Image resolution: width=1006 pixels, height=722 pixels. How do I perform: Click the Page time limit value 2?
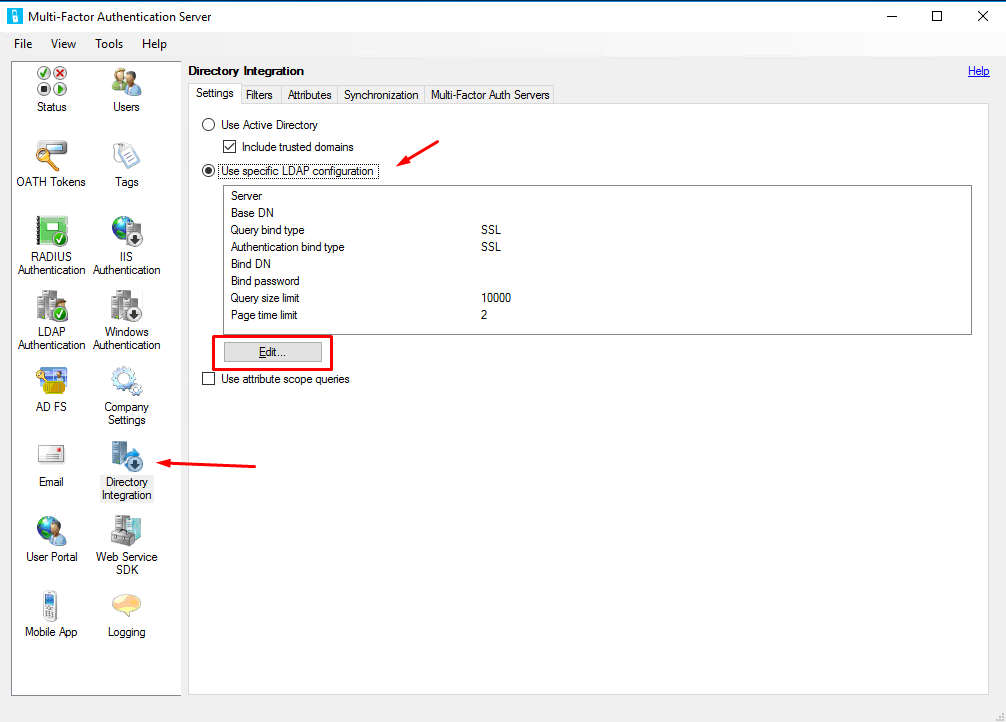coord(484,314)
